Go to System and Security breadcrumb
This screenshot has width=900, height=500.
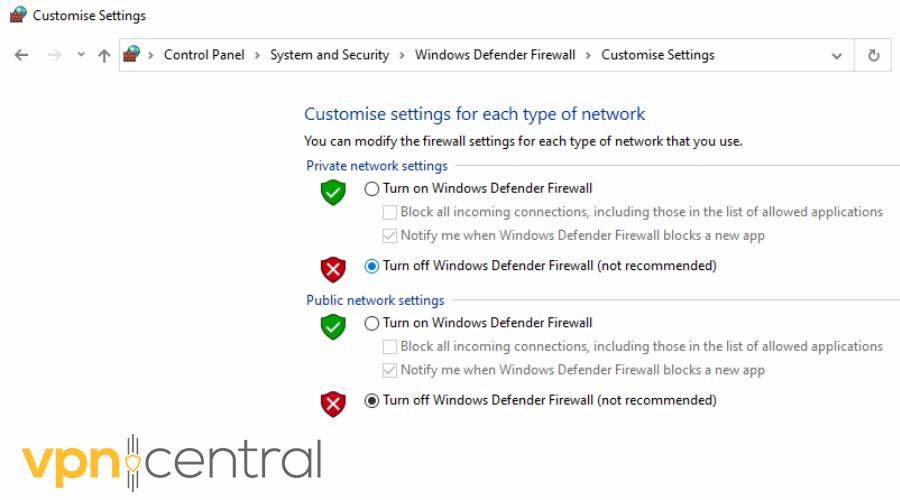[x=329, y=55]
